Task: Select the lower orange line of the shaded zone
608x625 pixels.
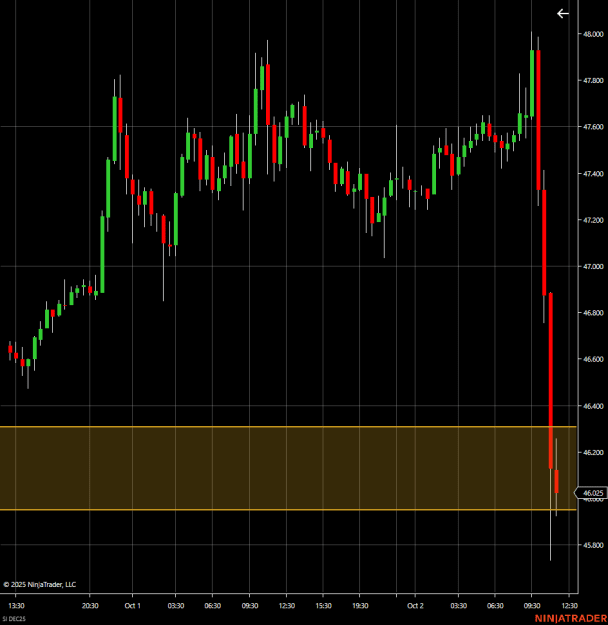Action: tap(288, 510)
